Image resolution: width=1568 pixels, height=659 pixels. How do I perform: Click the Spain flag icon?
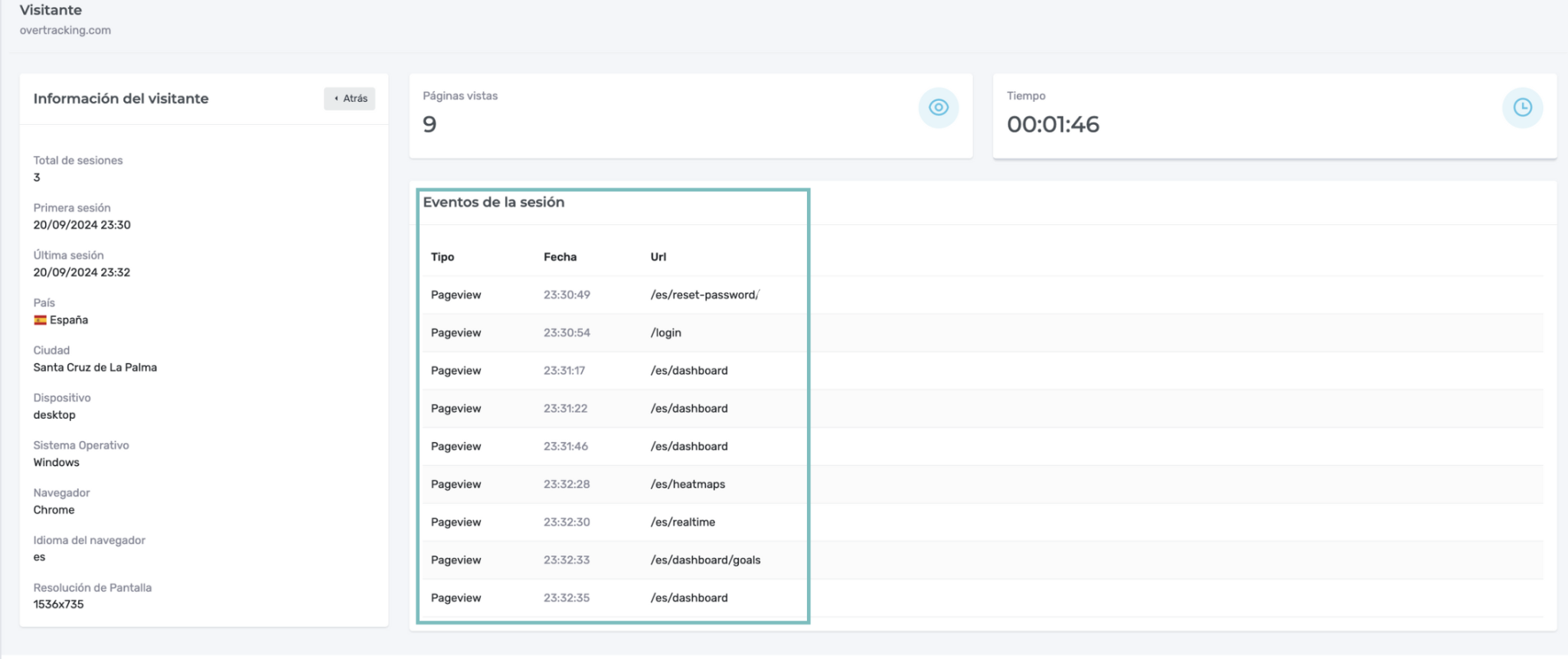40,320
